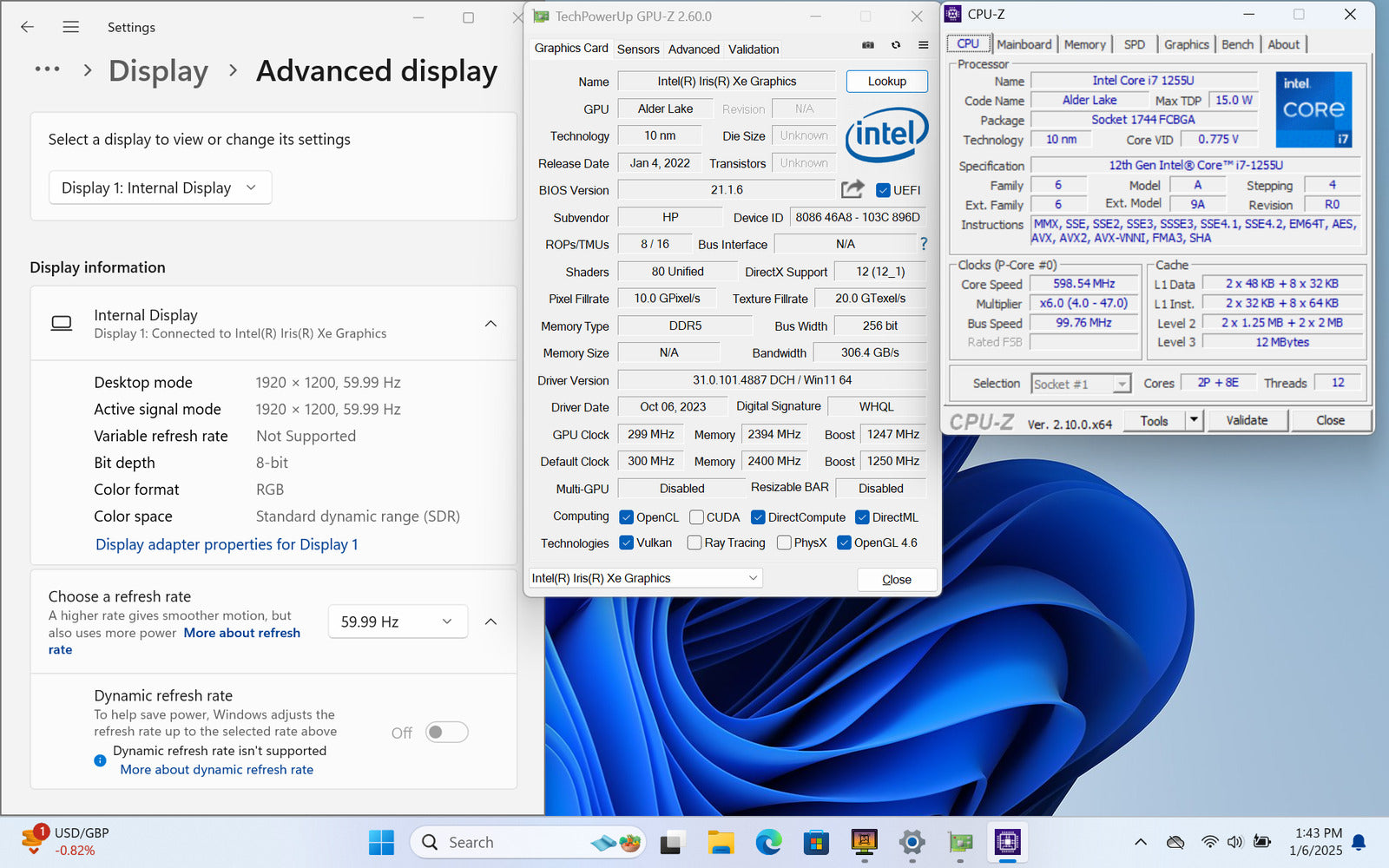Click the GPU-Z taskbar icon

click(960, 842)
